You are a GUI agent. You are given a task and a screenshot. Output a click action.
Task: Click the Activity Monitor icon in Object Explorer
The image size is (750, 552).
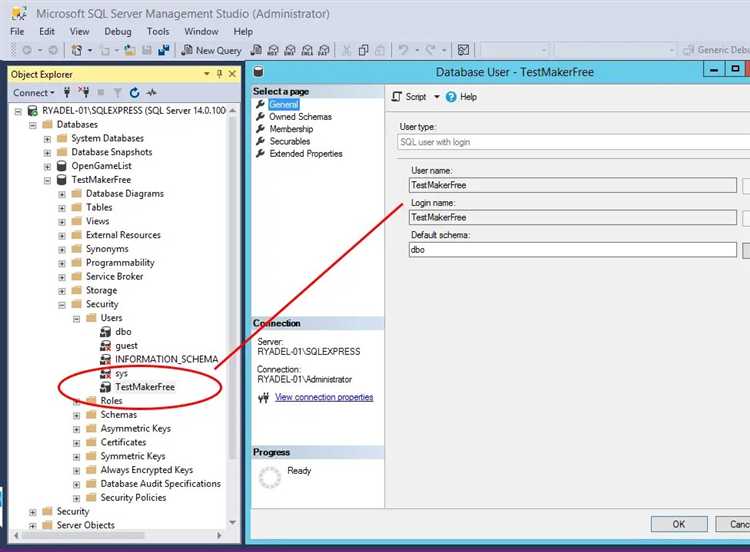[152, 93]
